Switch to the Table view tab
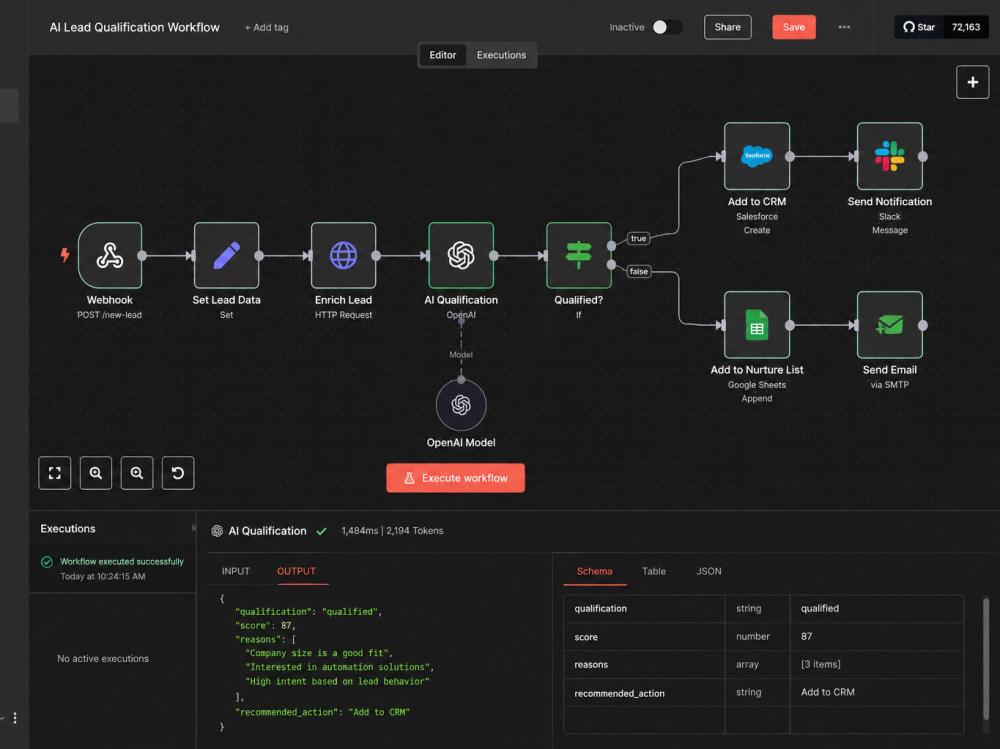The image size is (1000, 749). (654, 571)
